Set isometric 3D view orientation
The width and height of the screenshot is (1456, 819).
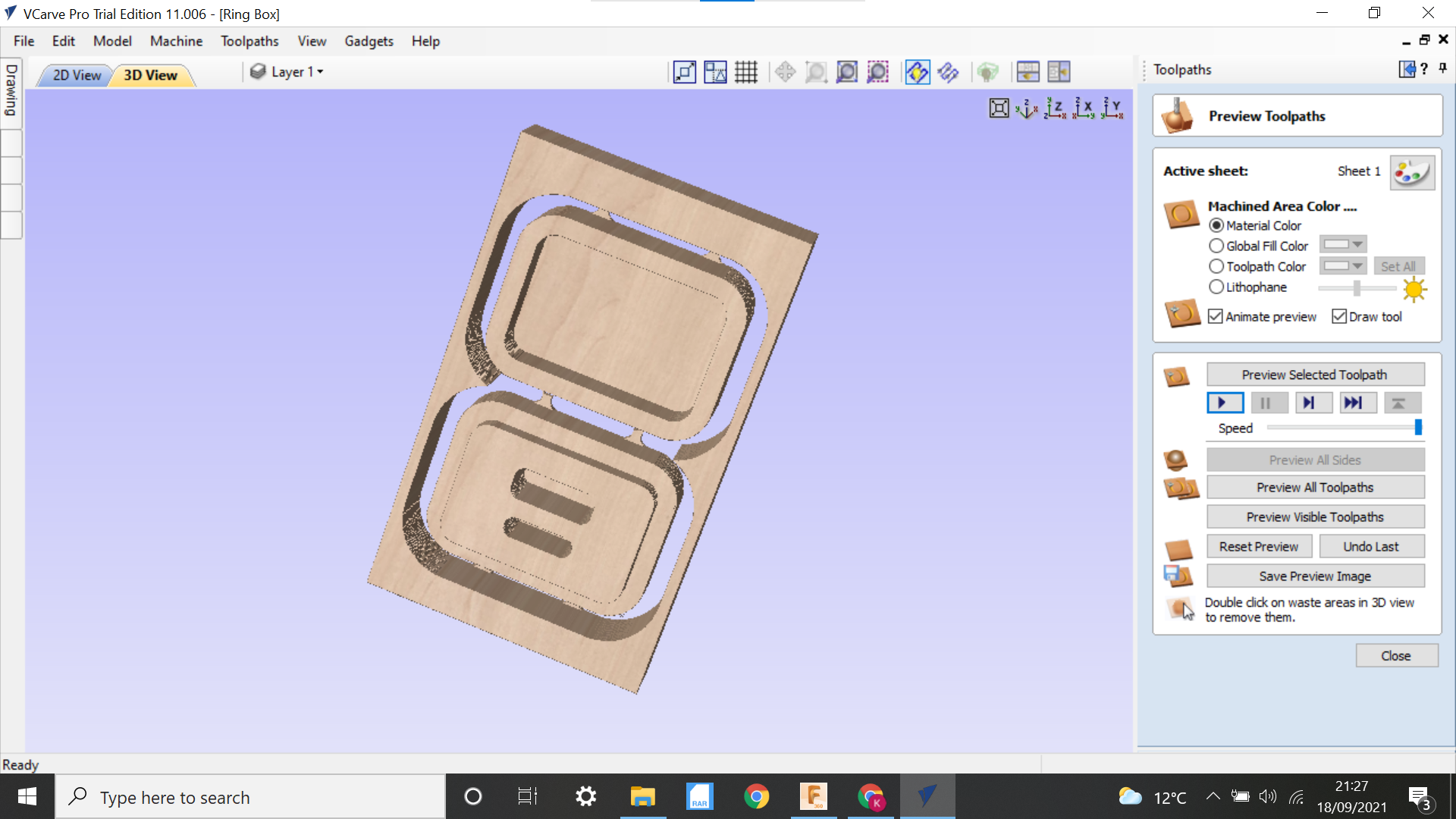[x=1027, y=108]
